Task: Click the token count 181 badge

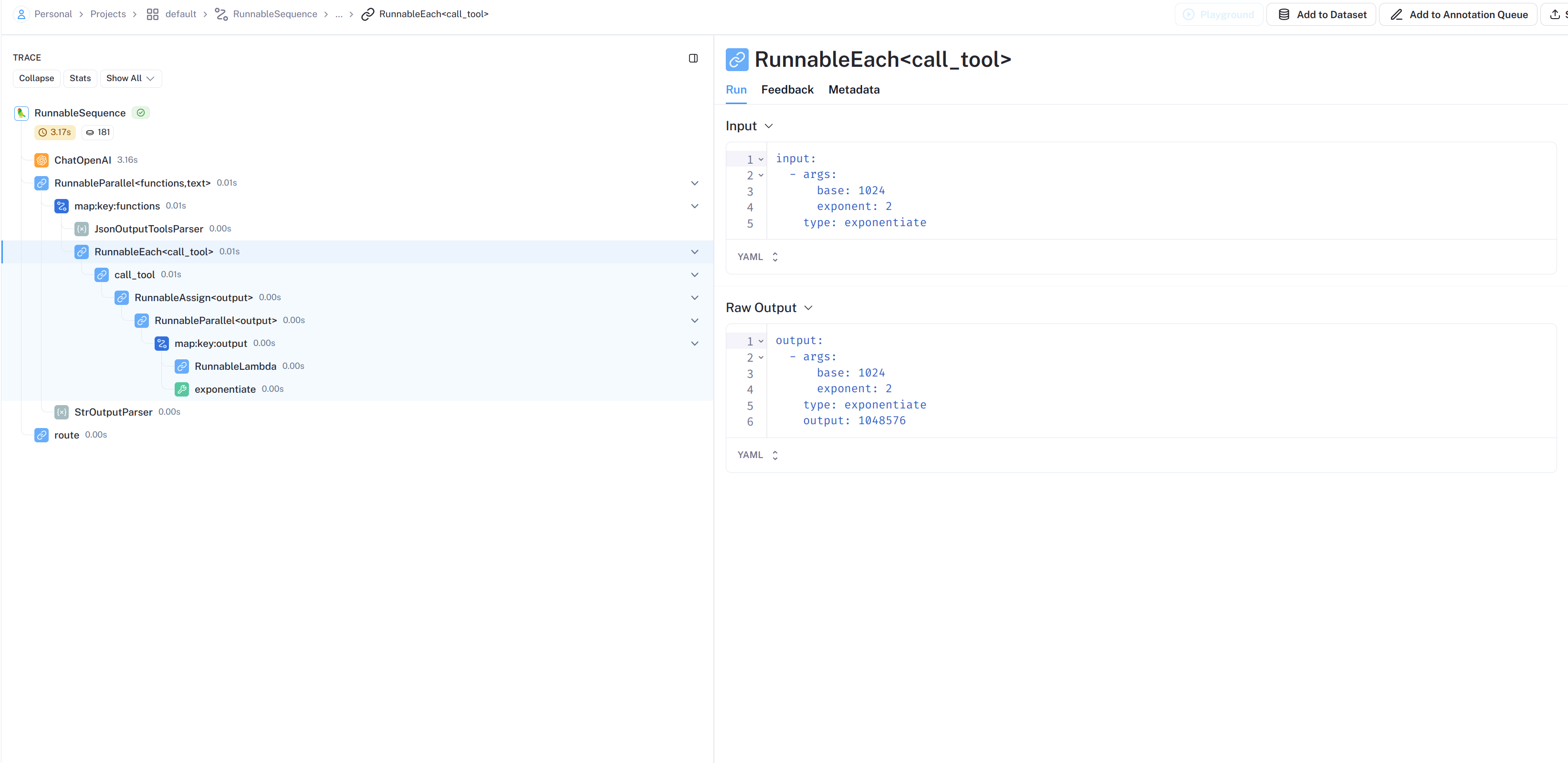Action: pyautogui.click(x=98, y=132)
